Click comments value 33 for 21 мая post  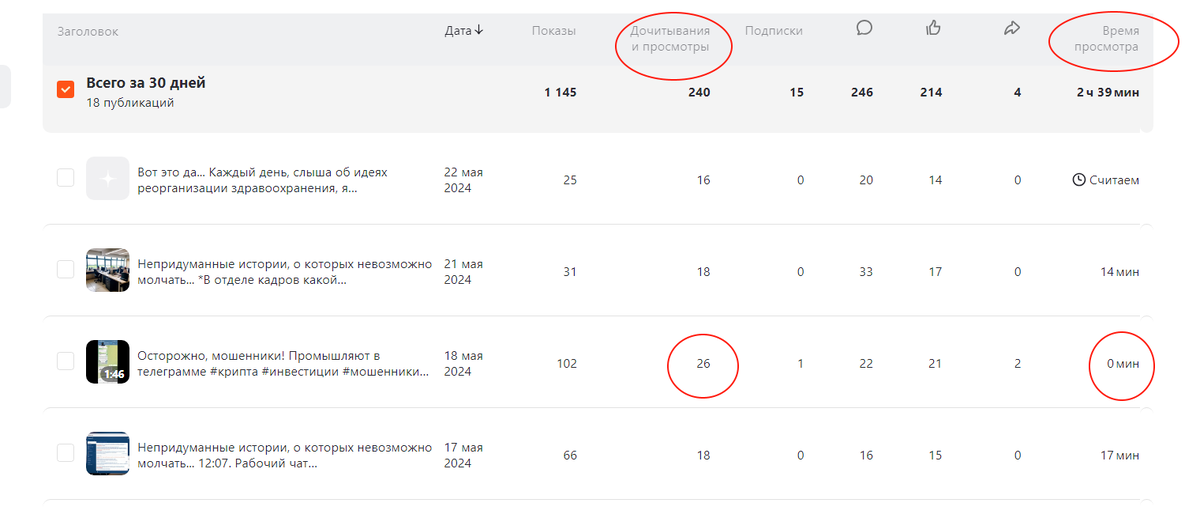pos(866,272)
